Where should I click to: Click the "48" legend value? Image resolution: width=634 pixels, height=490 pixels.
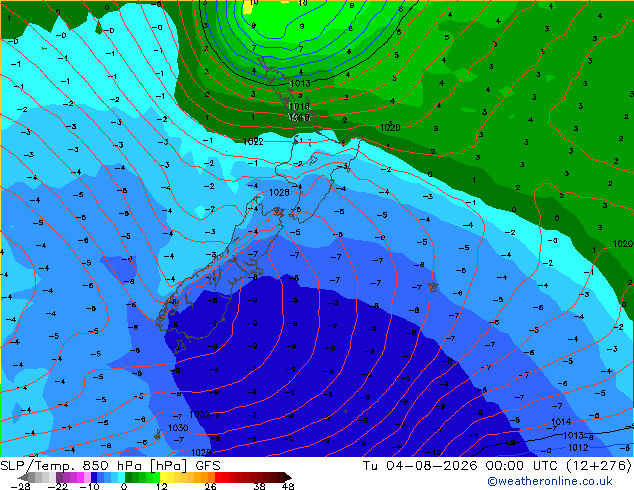(x=288, y=486)
